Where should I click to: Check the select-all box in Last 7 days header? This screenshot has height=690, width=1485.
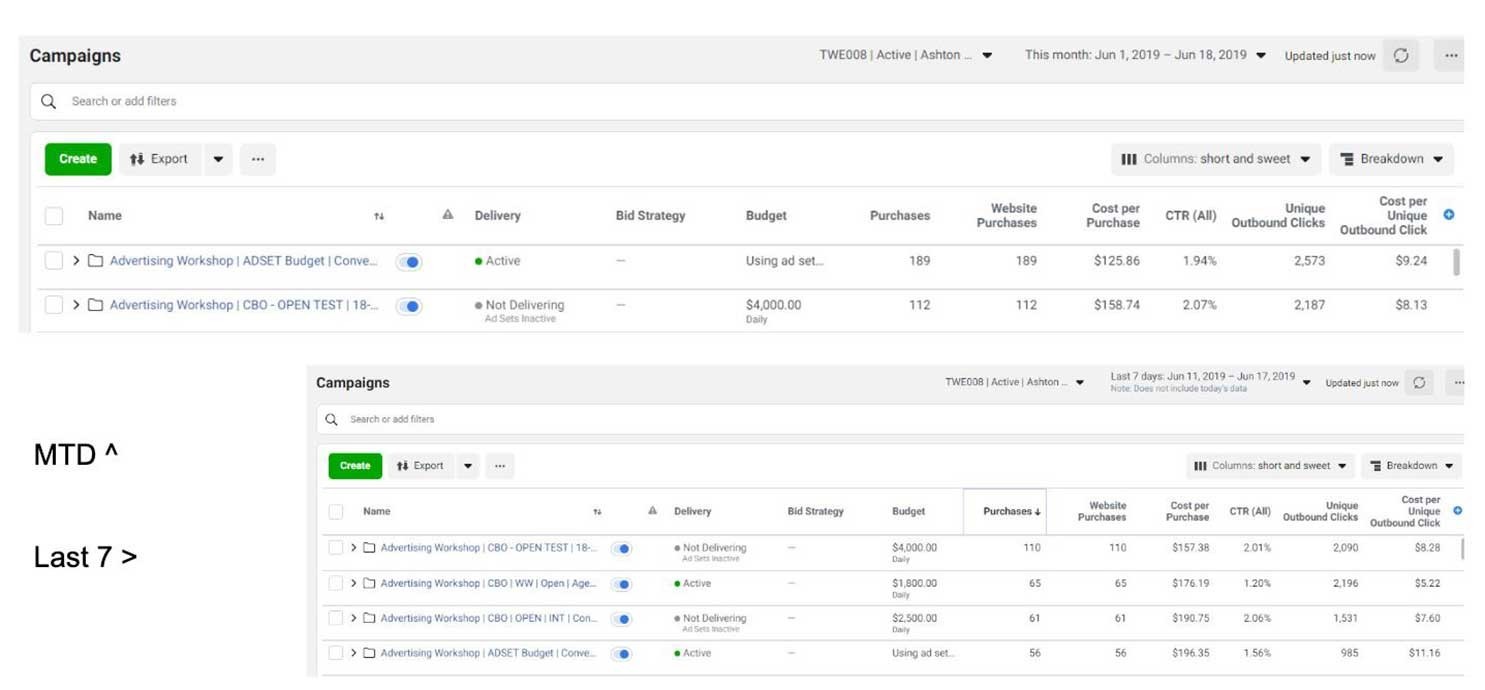(336, 512)
